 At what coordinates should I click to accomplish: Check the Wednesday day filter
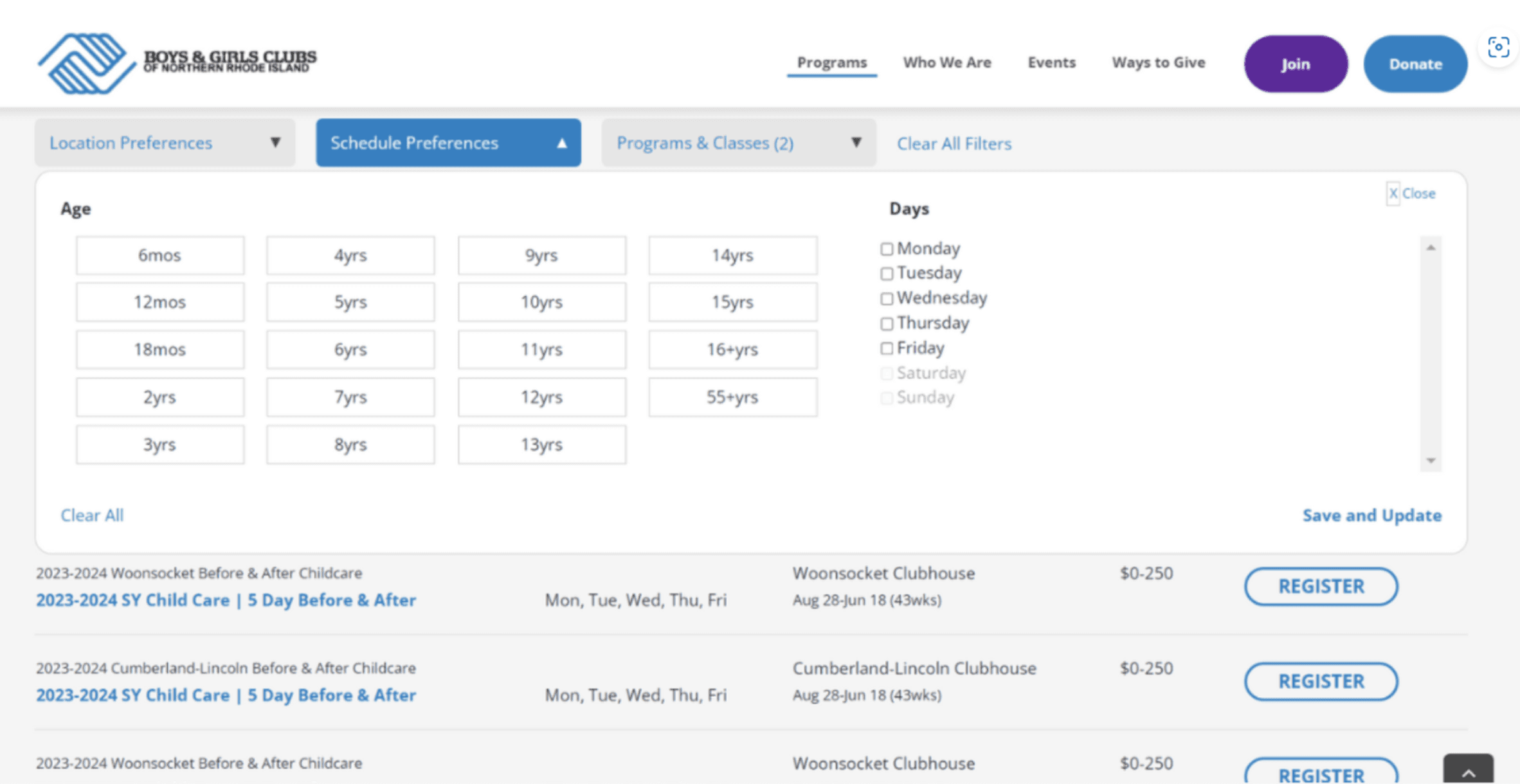[x=887, y=298]
